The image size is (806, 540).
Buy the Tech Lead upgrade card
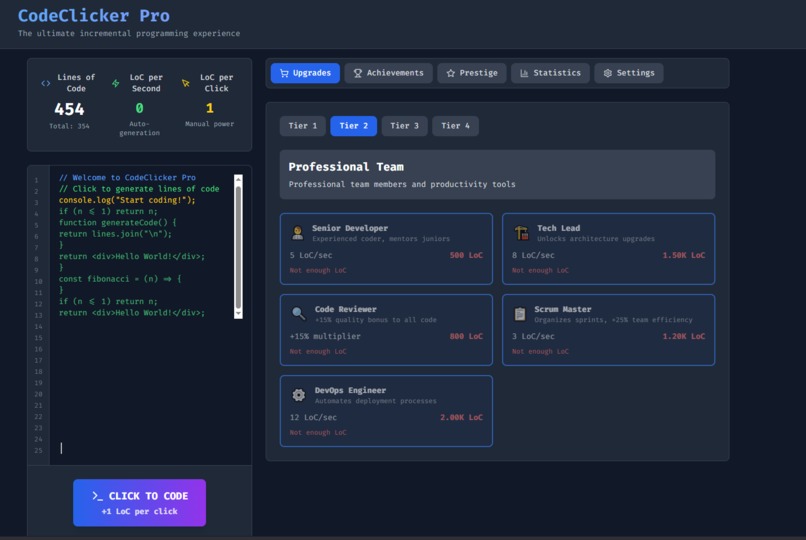pyautogui.click(x=608, y=249)
